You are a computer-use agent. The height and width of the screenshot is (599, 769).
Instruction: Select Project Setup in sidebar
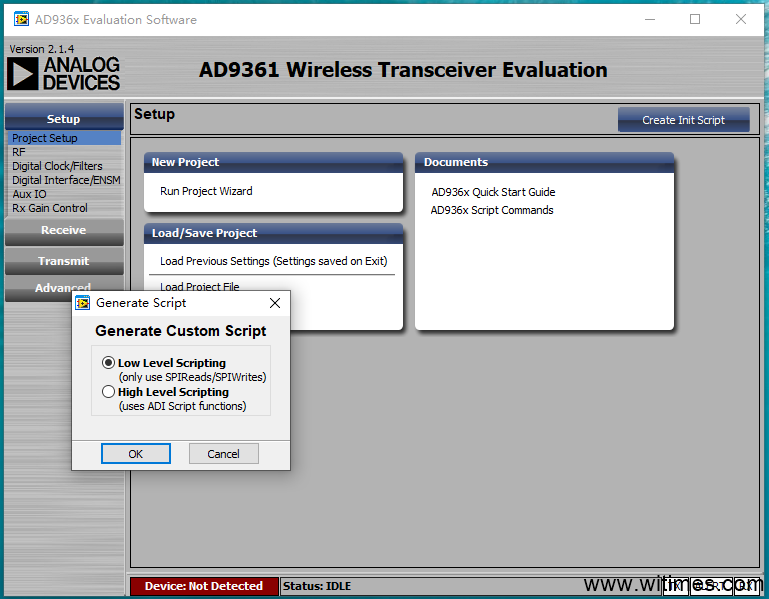64,138
